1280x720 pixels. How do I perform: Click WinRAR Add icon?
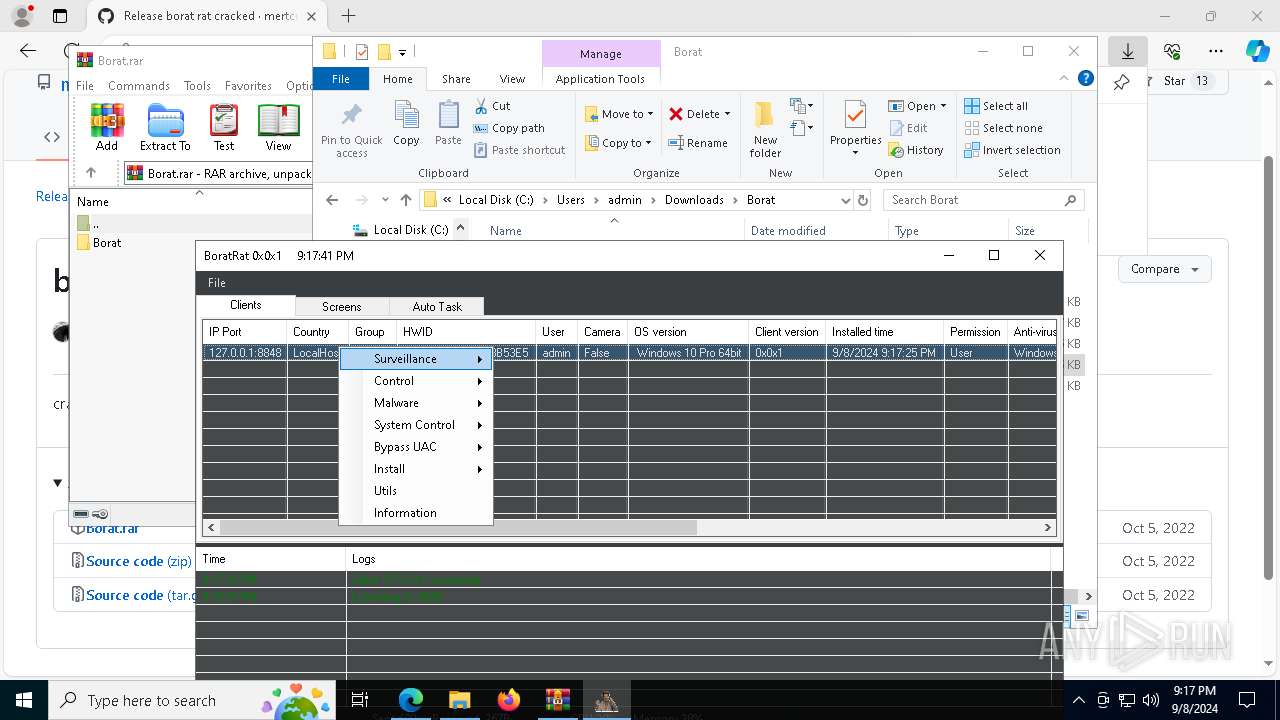[107, 127]
